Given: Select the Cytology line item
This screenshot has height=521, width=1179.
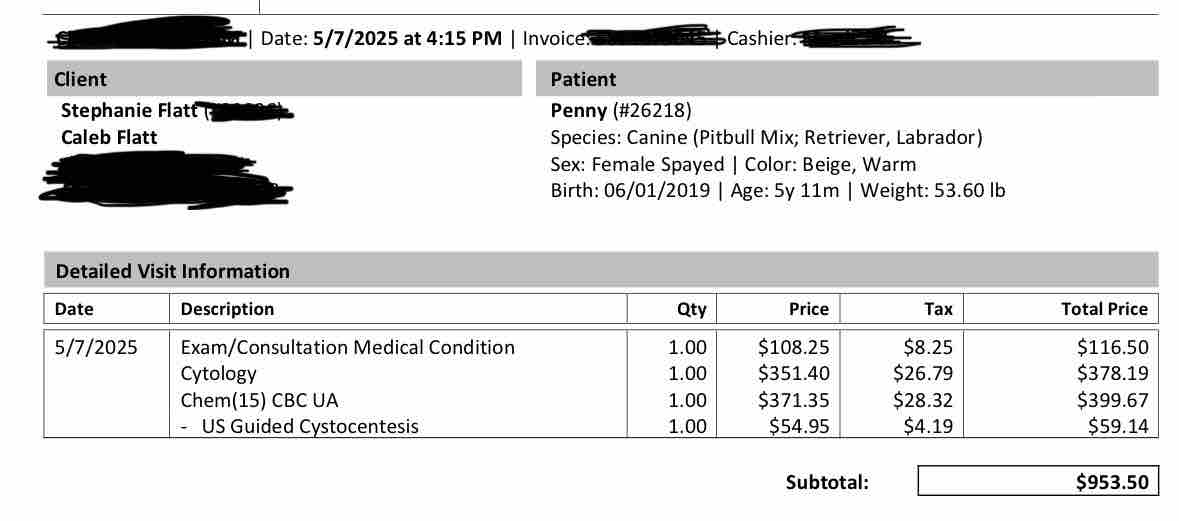Looking at the screenshot, I should point(219,374).
